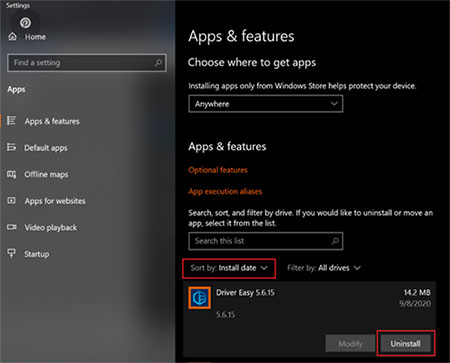
Task: Click the Driver Easy app icon
Action: [x=199, y=297]
